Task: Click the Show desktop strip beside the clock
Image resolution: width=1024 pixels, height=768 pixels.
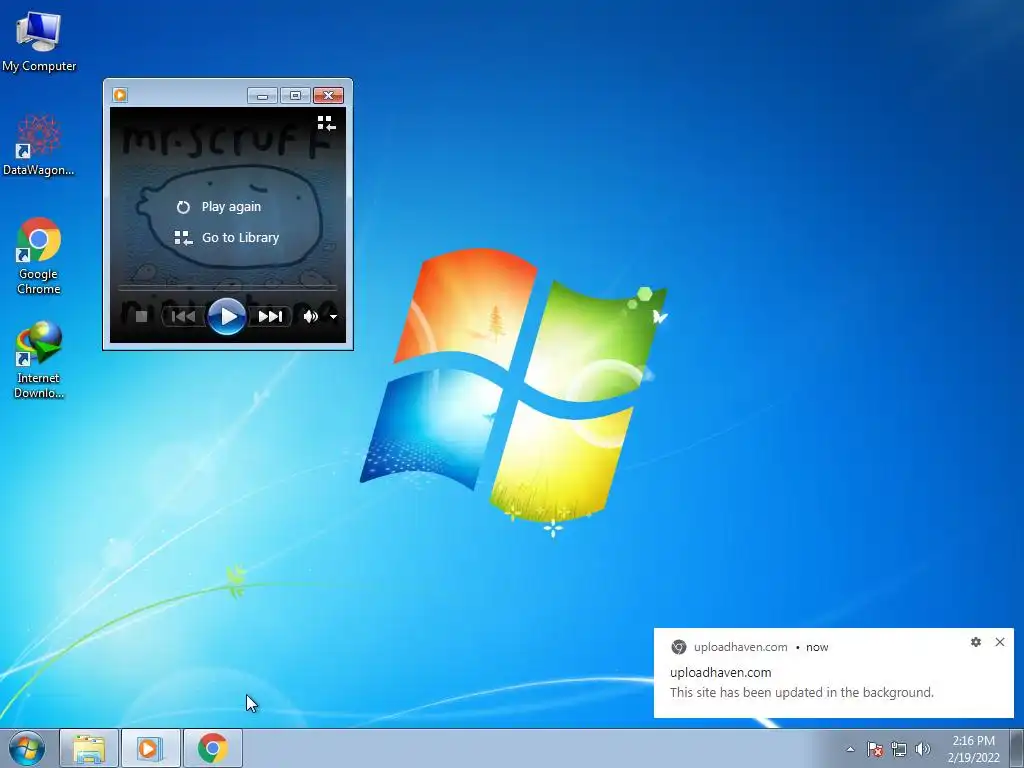Action: click(x=1017, y=748)
